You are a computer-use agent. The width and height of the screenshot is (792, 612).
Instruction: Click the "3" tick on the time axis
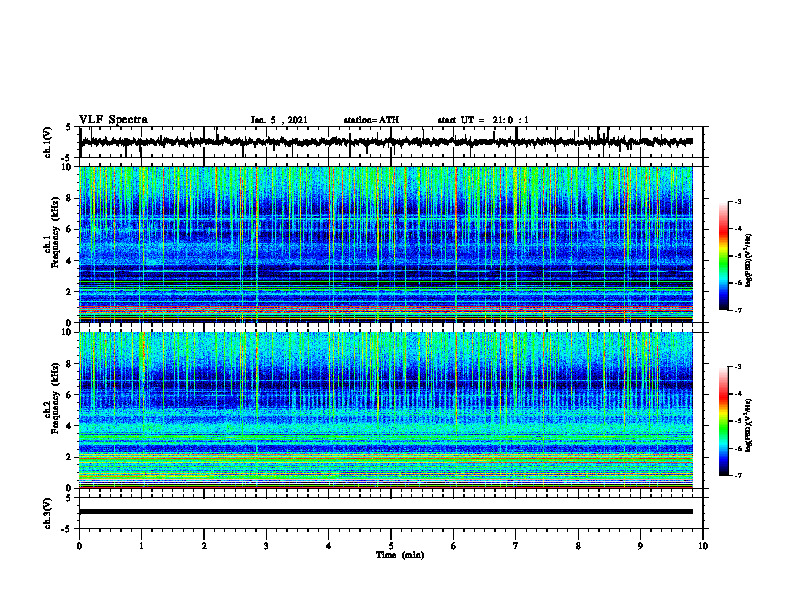[x=266, y=546]
